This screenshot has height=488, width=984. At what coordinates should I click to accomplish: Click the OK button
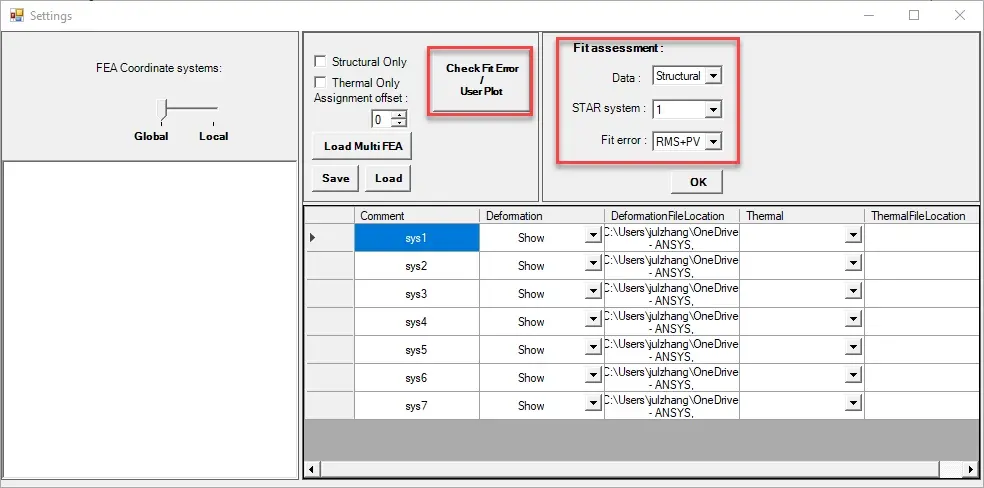698,182
